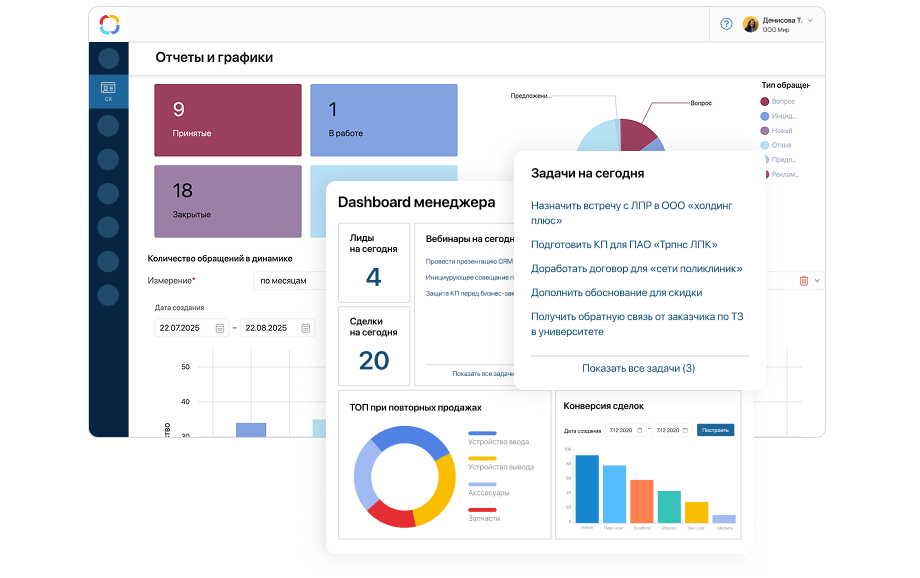Click 'Показать все задачи (3)' link

click(638, 369)
